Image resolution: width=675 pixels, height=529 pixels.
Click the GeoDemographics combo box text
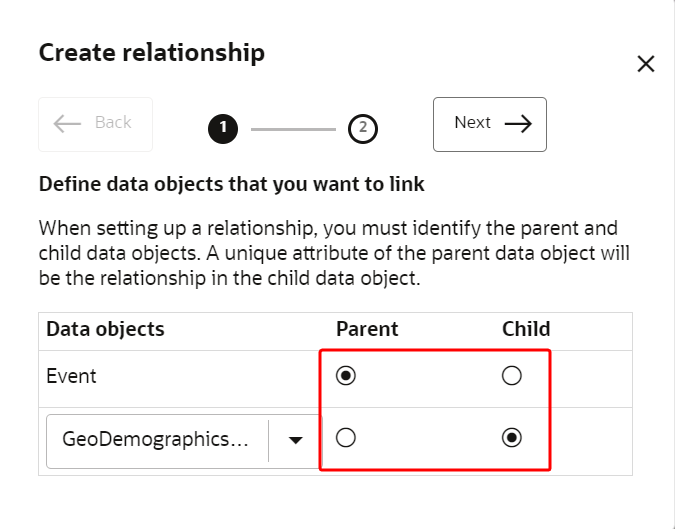point(156,439)
